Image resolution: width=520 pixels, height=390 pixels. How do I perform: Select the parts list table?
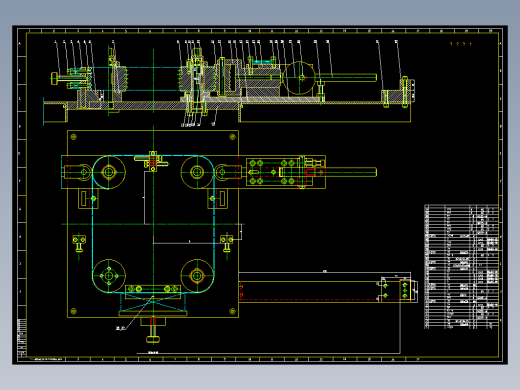point(461,267)
